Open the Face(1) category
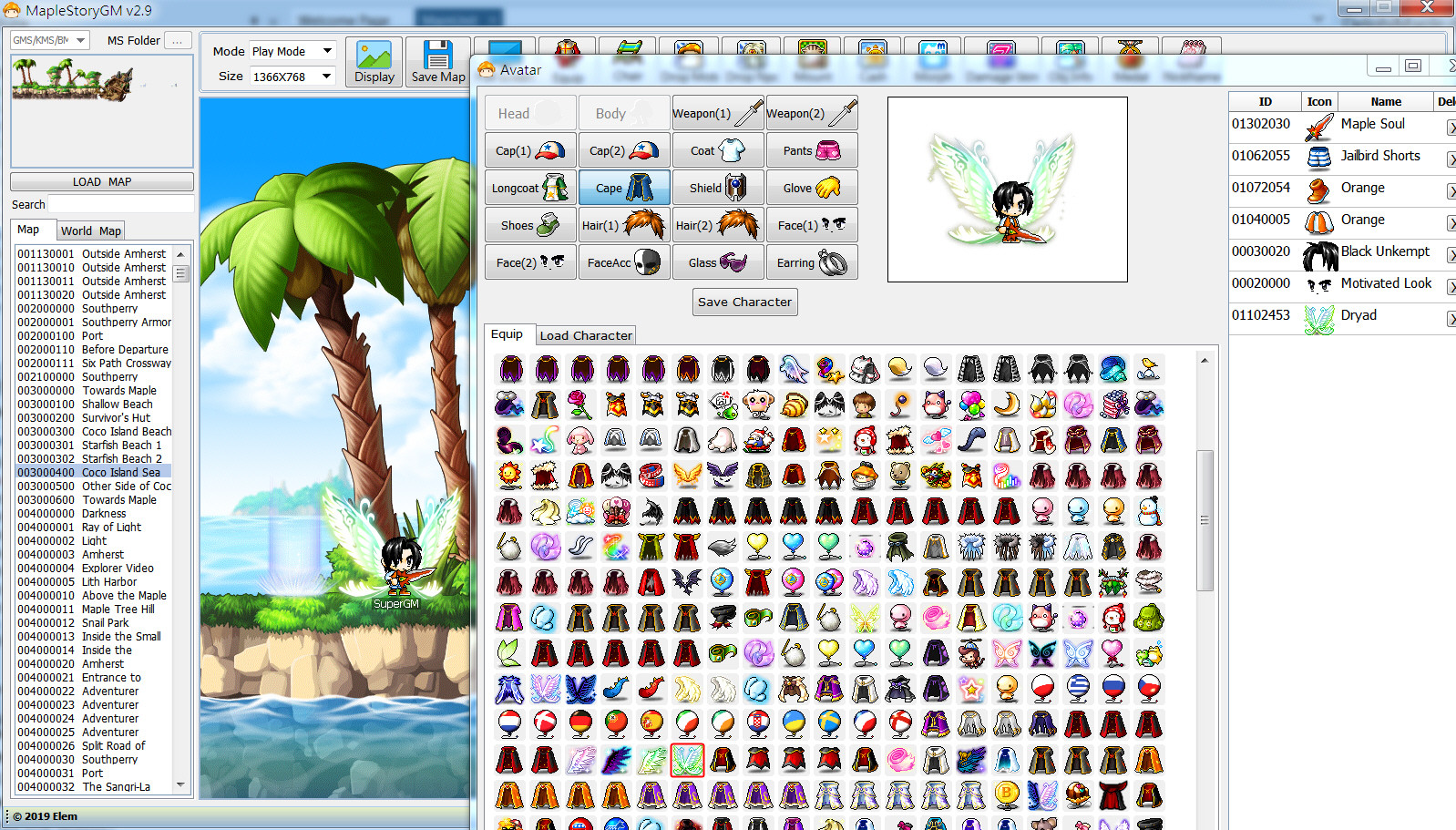 coord(812,225)
